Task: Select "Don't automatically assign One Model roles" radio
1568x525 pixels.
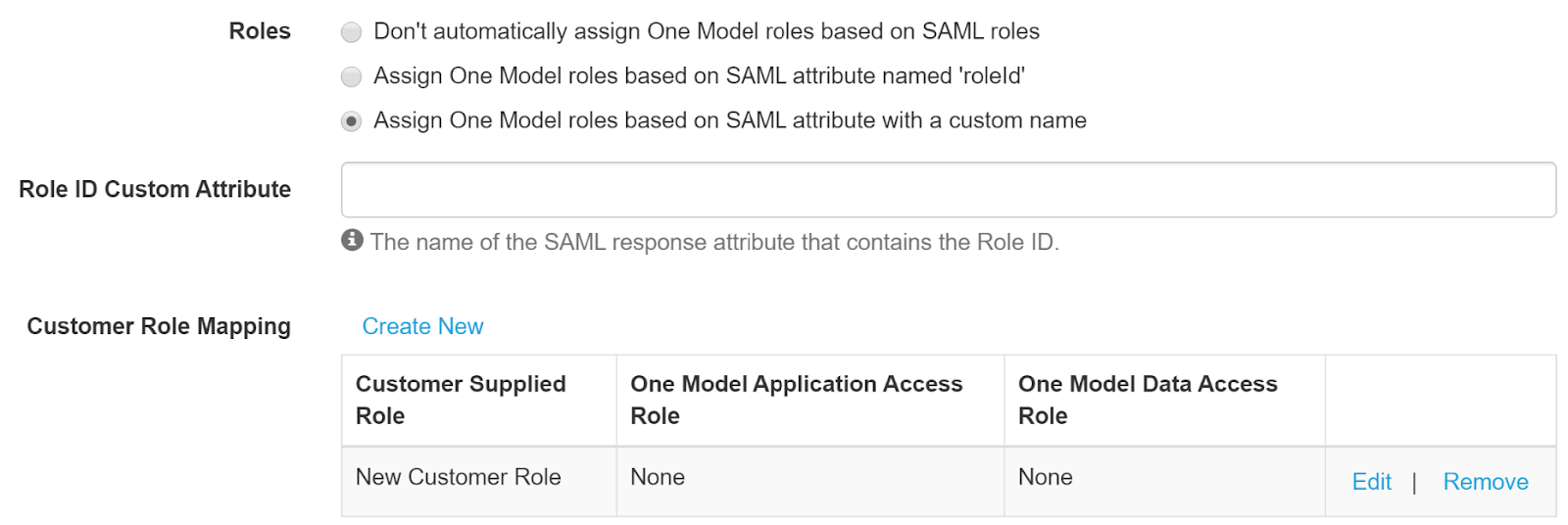Action: [x=351, y=32]
